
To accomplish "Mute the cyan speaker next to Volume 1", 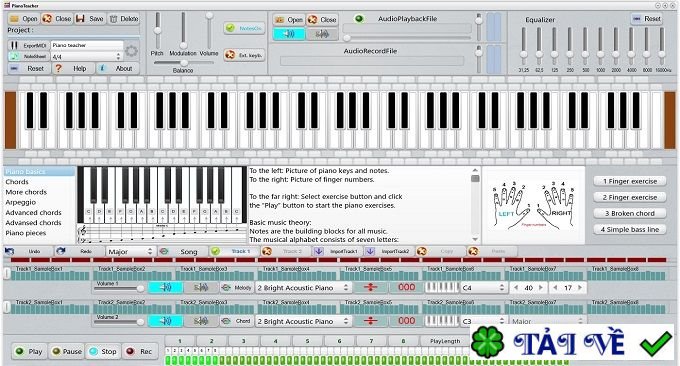I will 166,287.
